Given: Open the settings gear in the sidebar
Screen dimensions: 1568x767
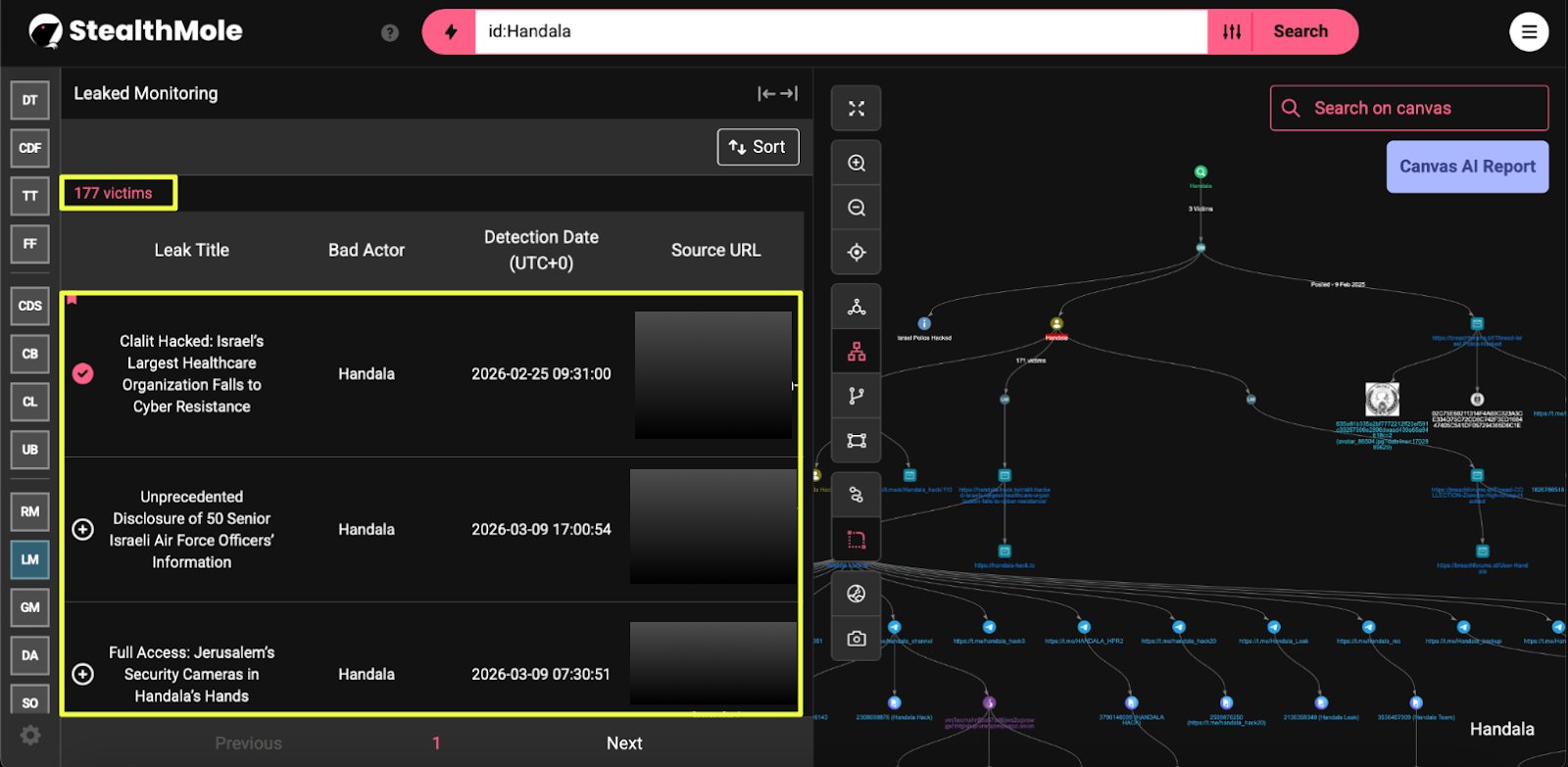Looking at the screenshot, I should click(x=30, y=735).
